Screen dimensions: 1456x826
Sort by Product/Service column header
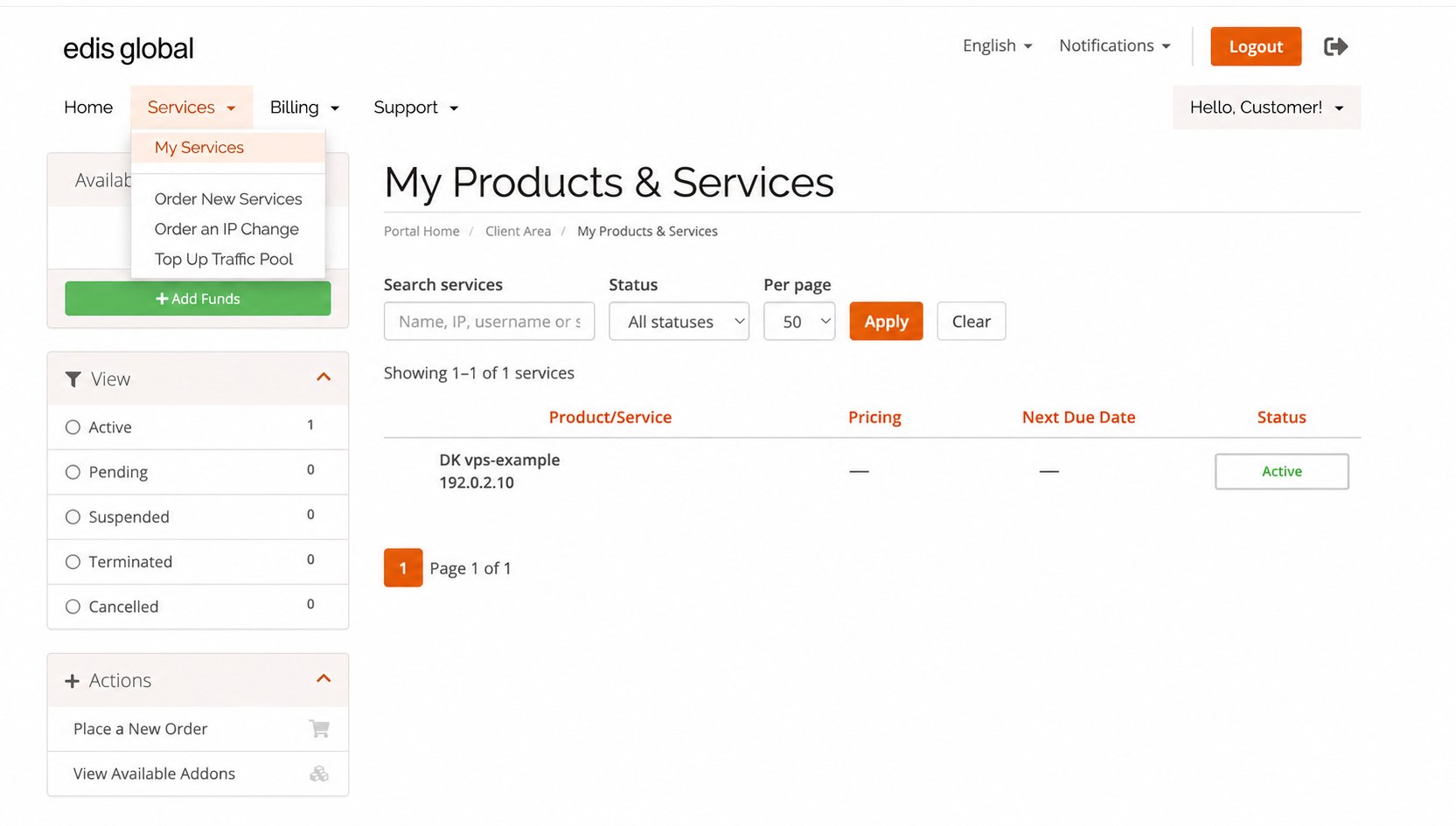(610, 418)
